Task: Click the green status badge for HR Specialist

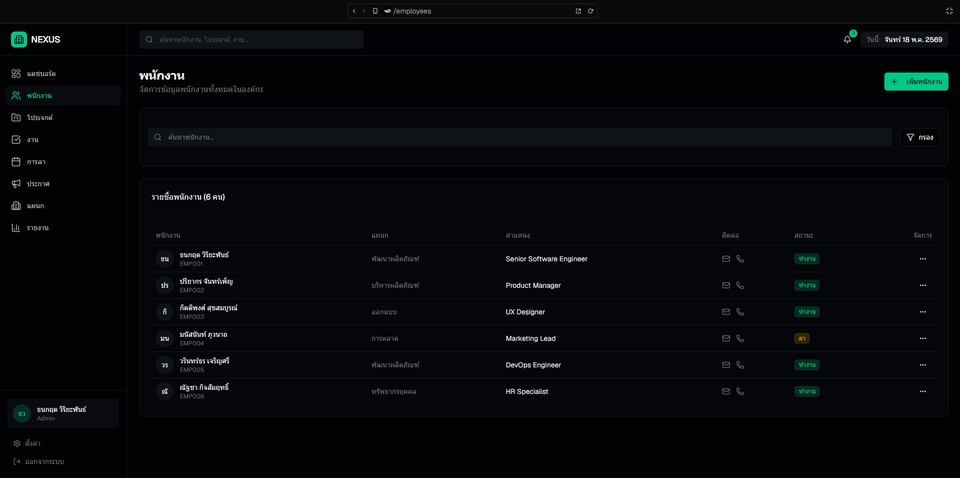Action: [x=806, y=391]
